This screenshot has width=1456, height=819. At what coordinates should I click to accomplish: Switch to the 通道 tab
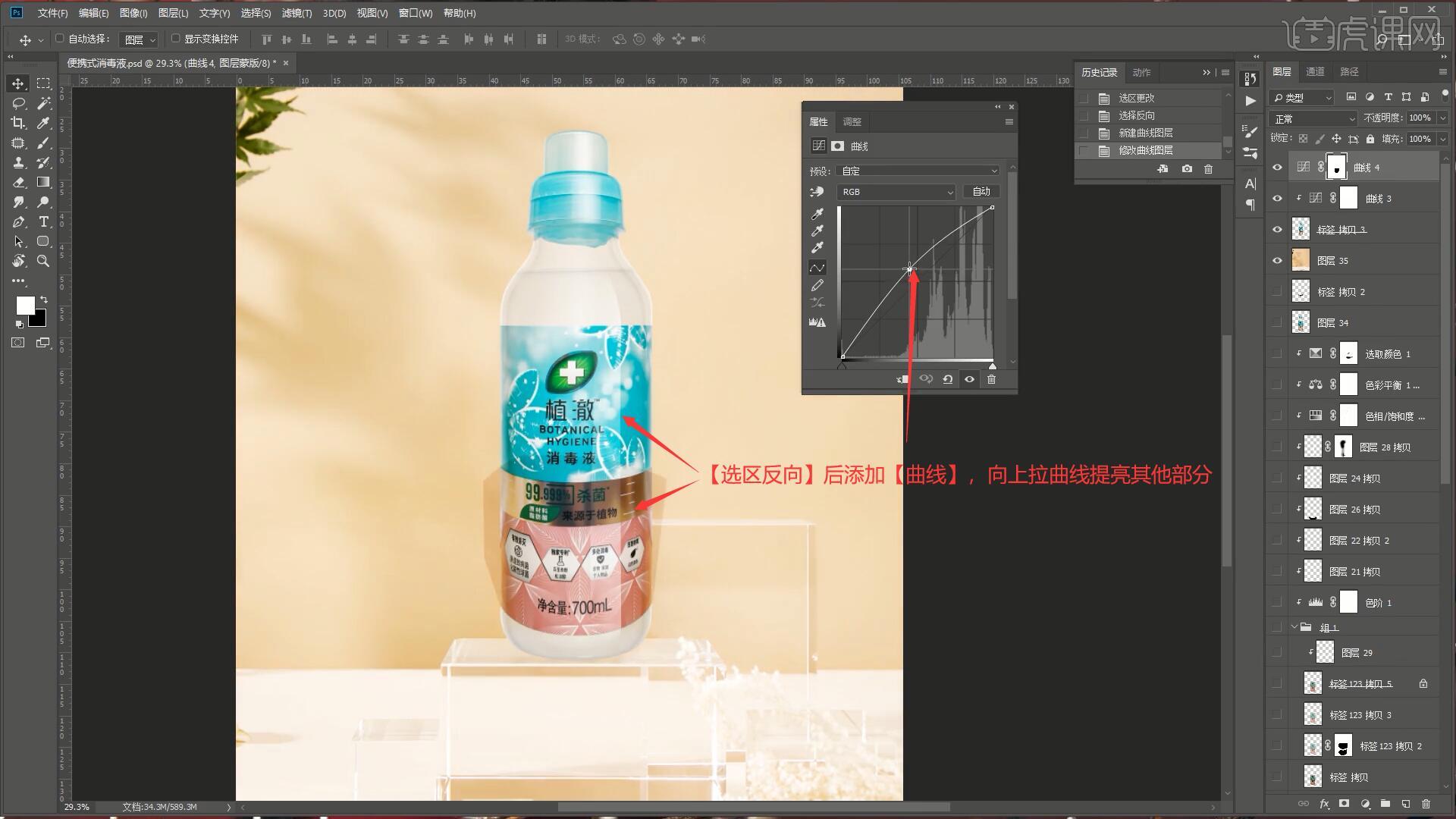[x=1315, y=71]
